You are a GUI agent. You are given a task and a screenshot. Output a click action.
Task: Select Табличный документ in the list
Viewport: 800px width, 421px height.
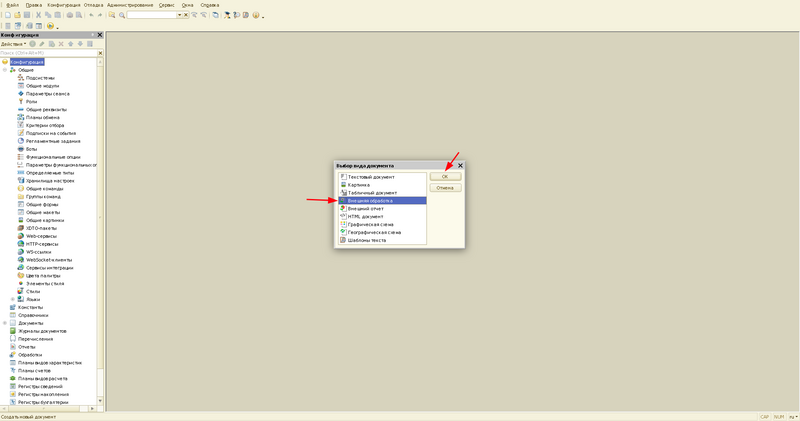[382, 193]
